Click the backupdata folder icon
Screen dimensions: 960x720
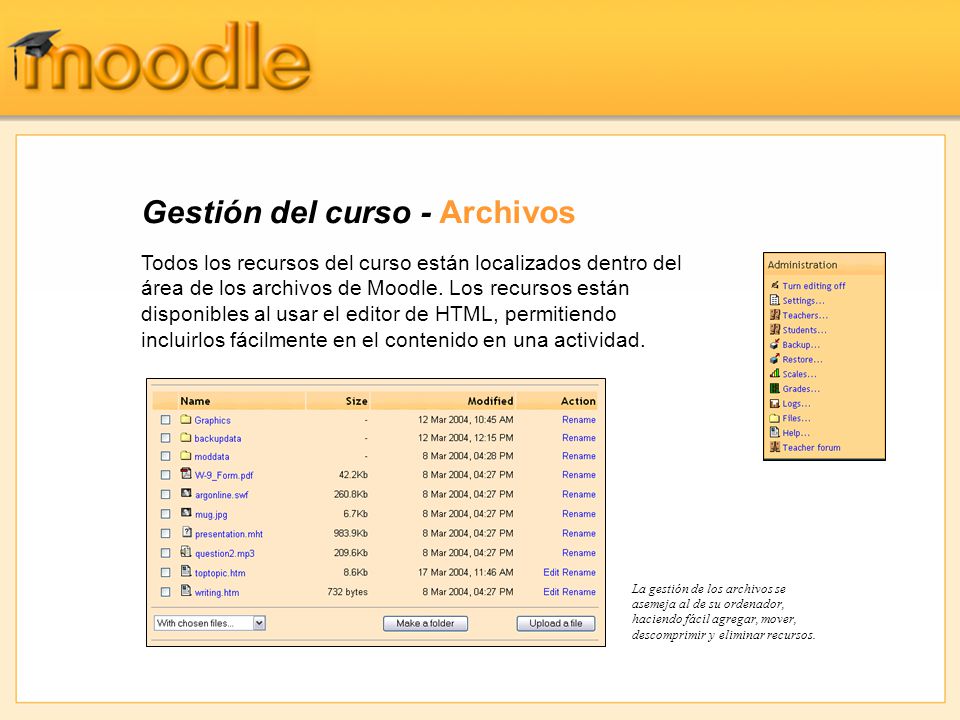186,437
